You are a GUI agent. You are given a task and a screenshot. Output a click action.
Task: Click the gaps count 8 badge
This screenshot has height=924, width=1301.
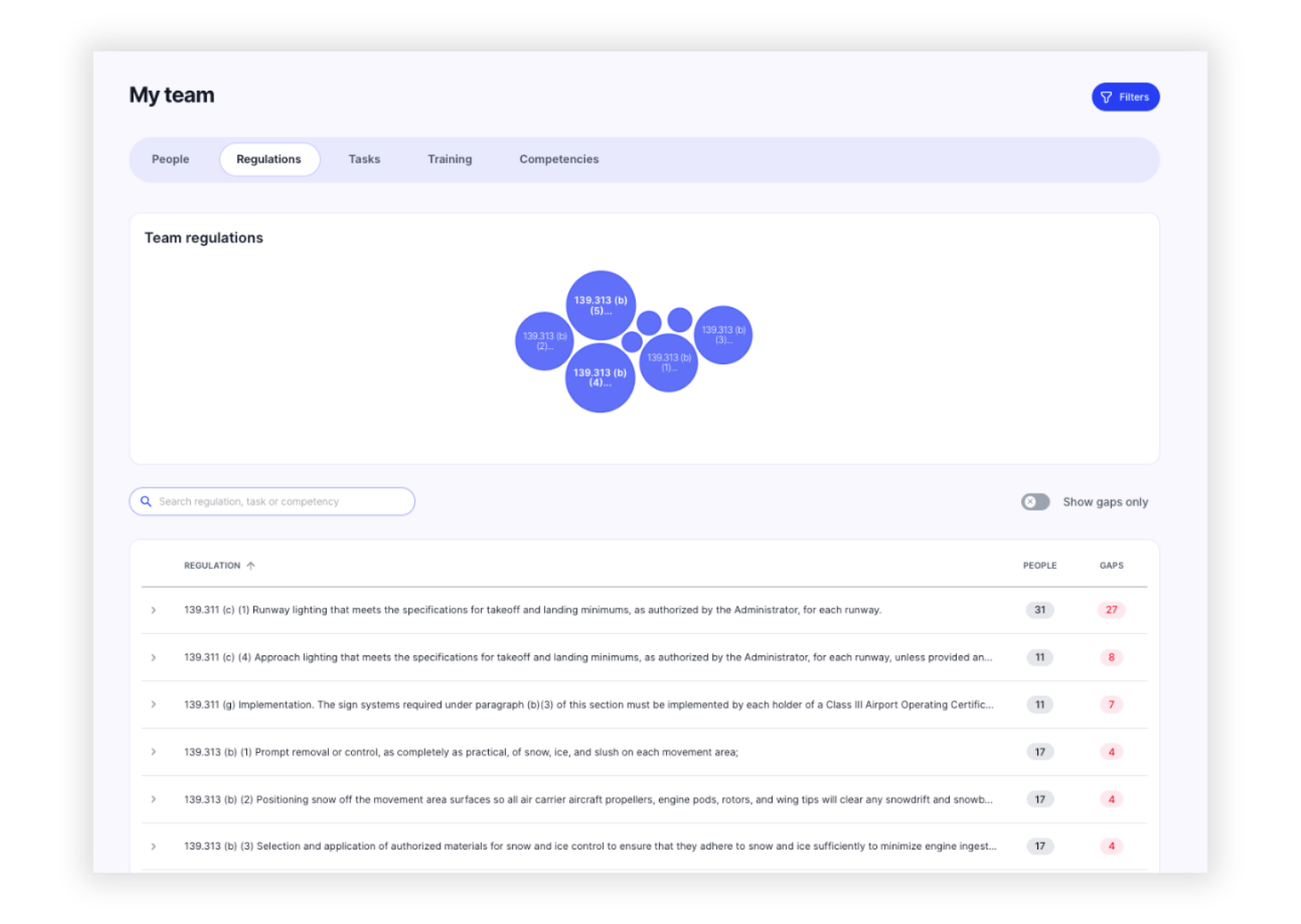[1111, 658]
